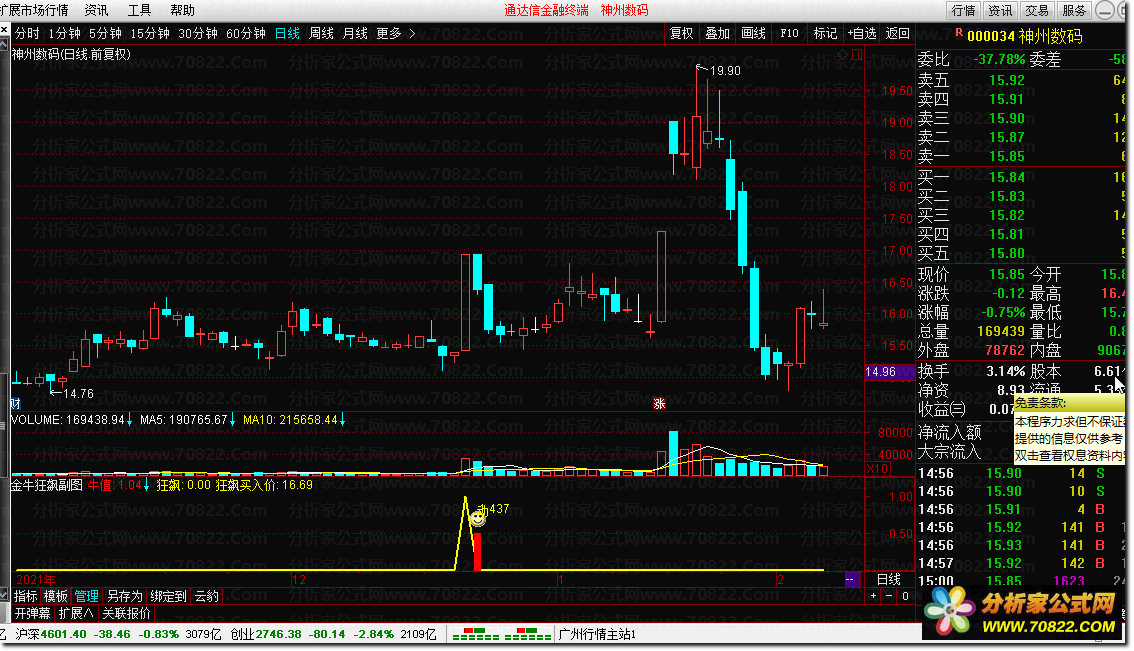1134x651 pixels.
Task: Click the 关联报价 button
Action: tap(127, 613)
